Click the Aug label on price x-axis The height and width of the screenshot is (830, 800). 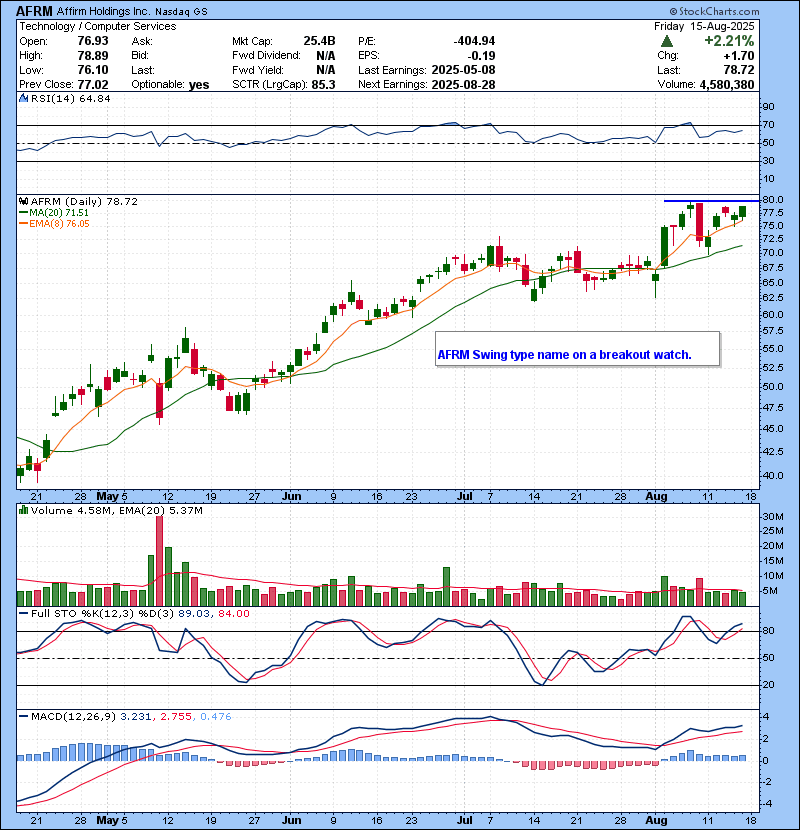657,497
